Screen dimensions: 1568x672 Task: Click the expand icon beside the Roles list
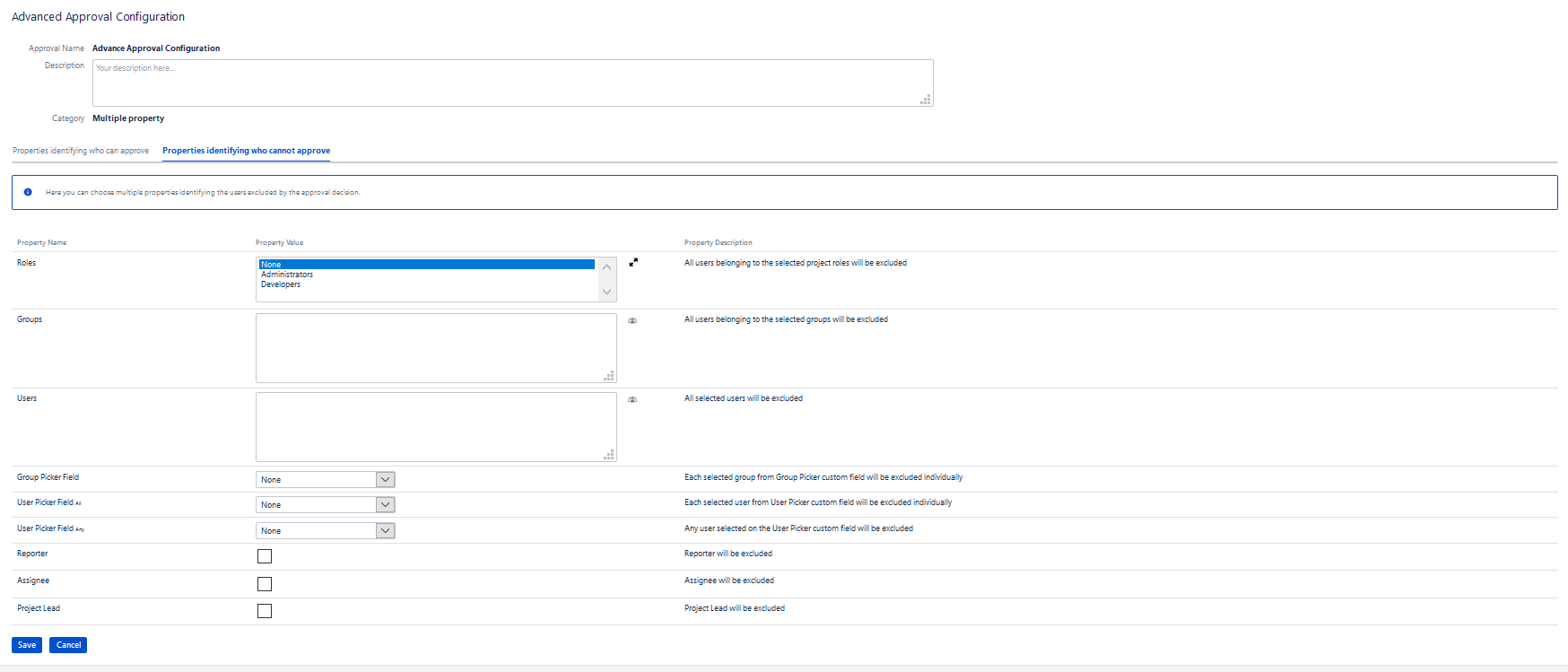(633, 263)
